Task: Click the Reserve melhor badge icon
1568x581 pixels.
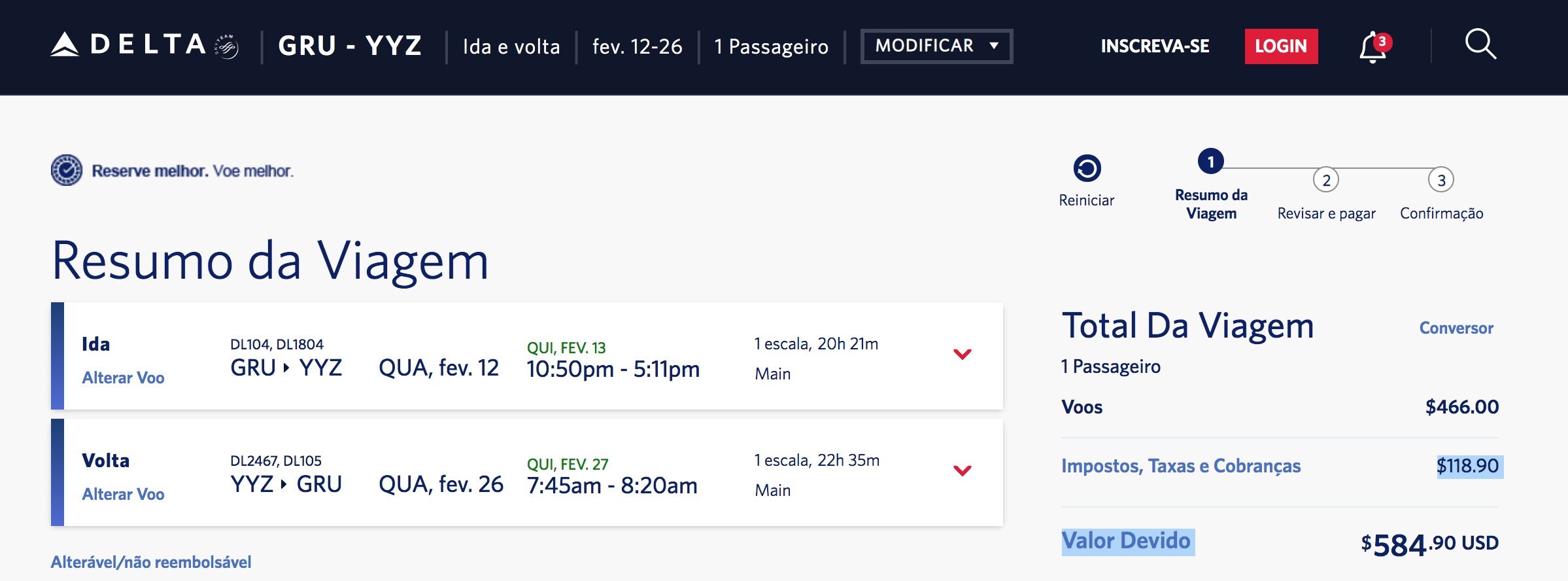Action: [67, 170]
